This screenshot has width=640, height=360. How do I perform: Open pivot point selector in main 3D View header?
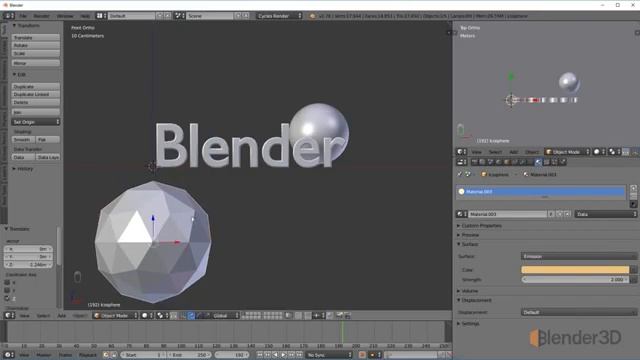162,316
